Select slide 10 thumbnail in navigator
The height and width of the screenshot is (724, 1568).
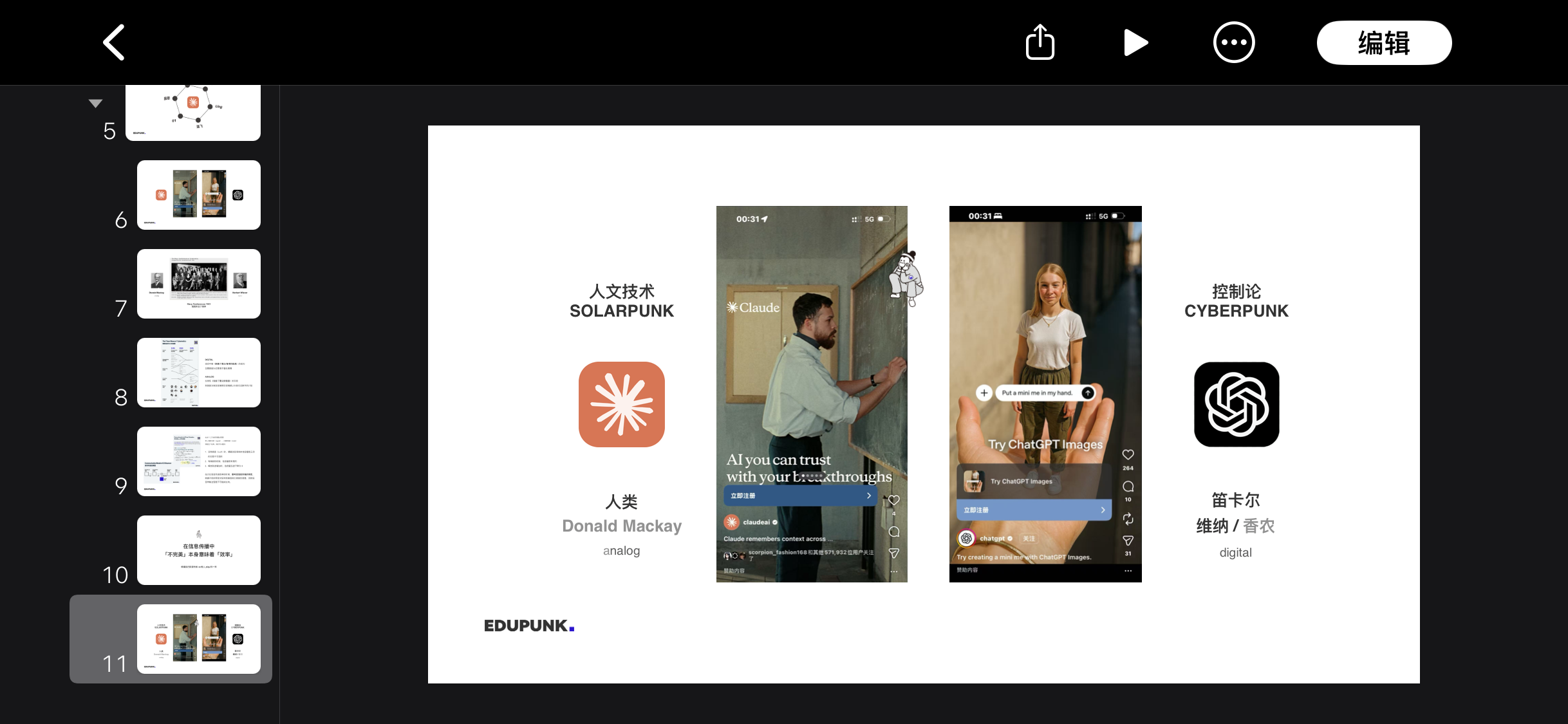pos(199,550)
